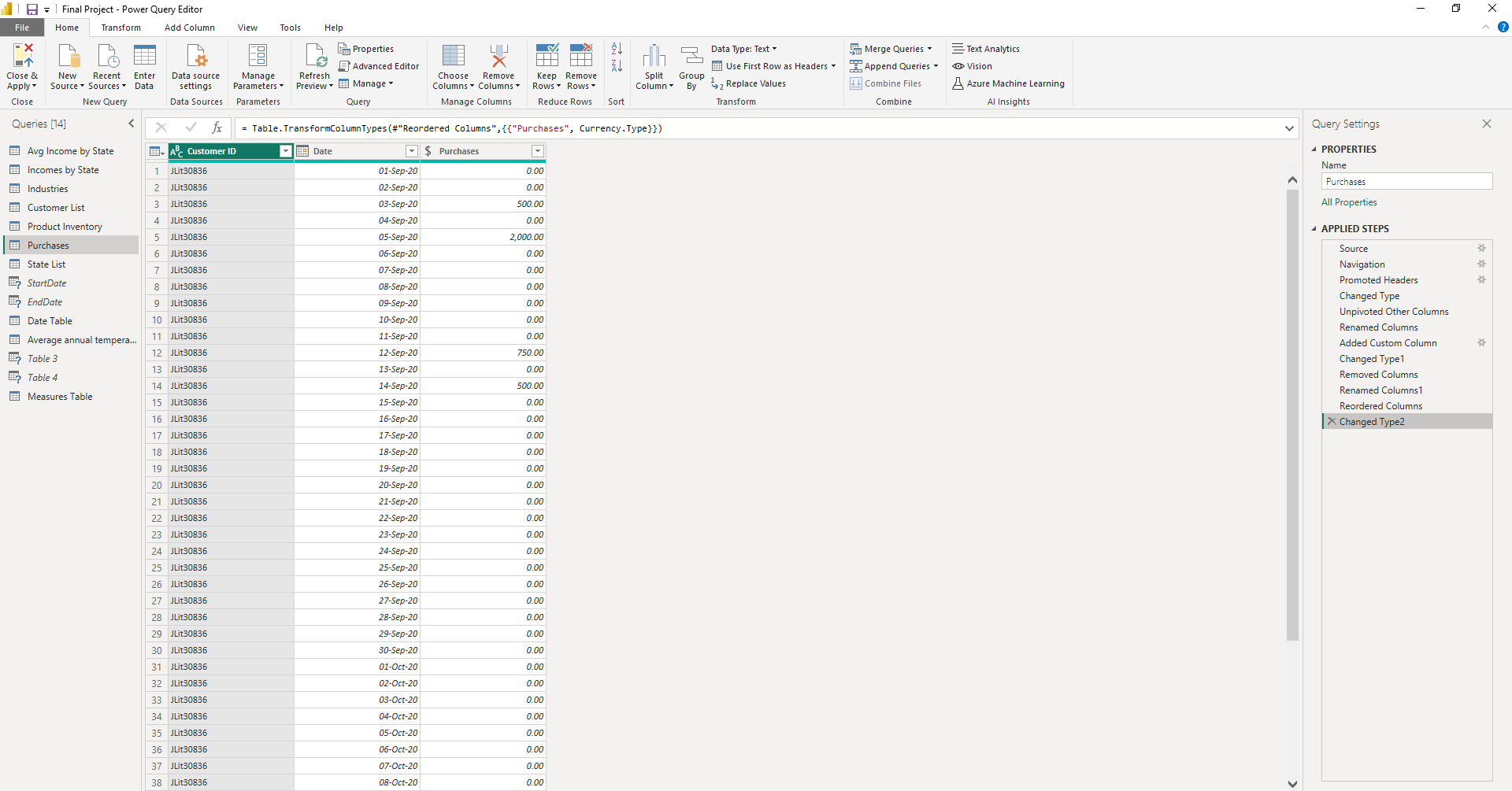Switch to the Tools tab
This screenshot has width=1512, height=791.
(x=290, y=28)
